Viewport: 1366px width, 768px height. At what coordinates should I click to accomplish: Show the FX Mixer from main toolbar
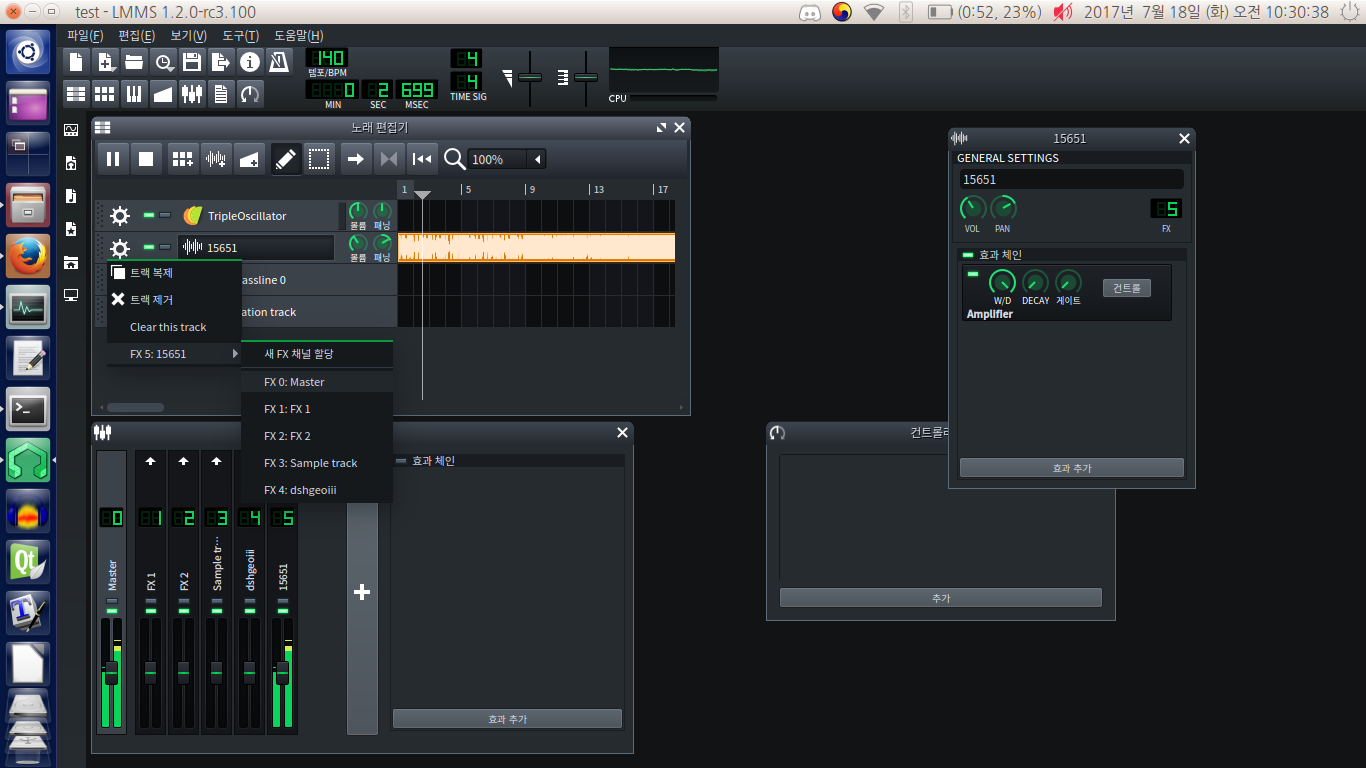click(x=192, y=94)
